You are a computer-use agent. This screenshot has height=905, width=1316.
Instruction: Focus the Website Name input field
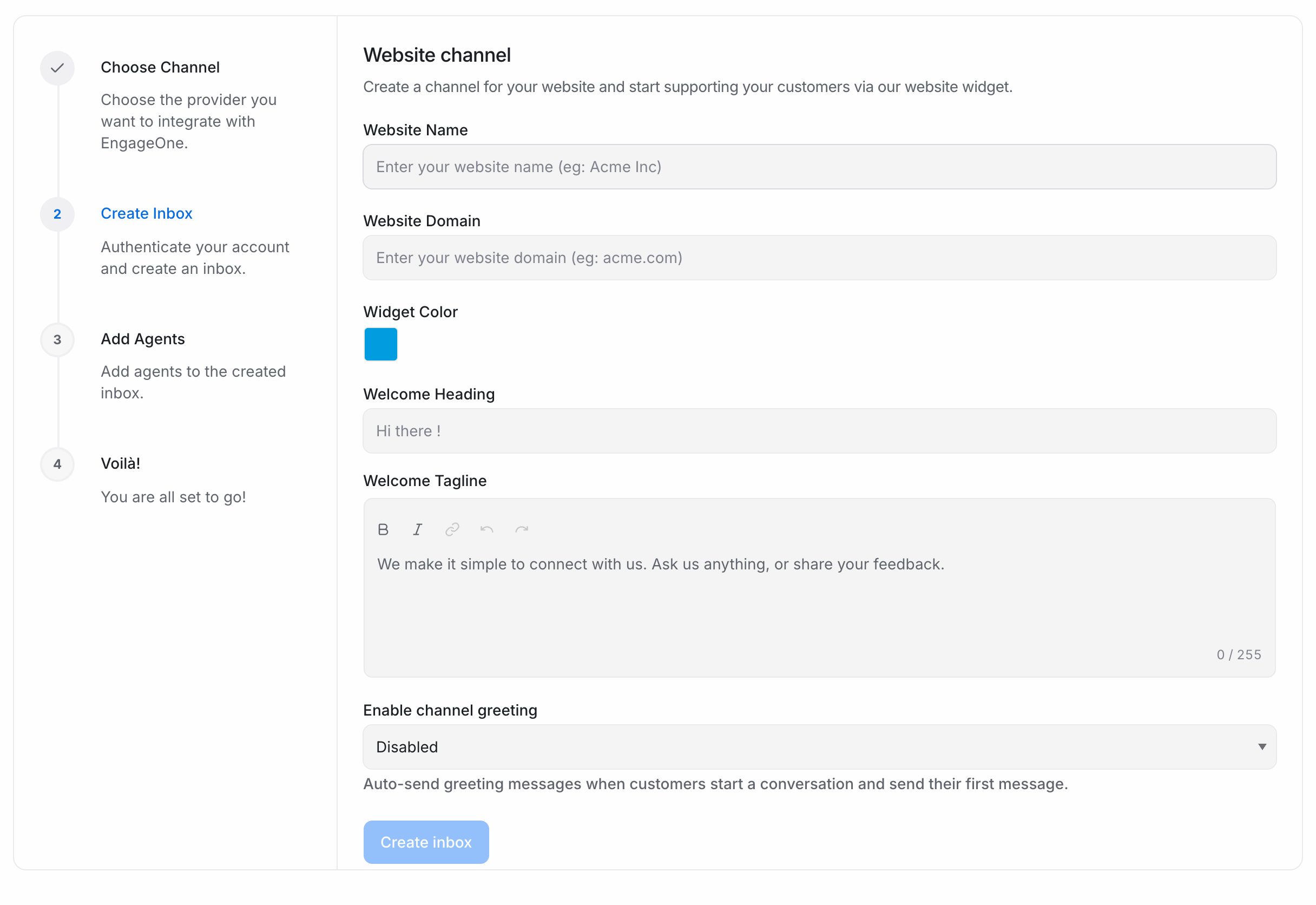pyautogui.click(x=819, y=167)
